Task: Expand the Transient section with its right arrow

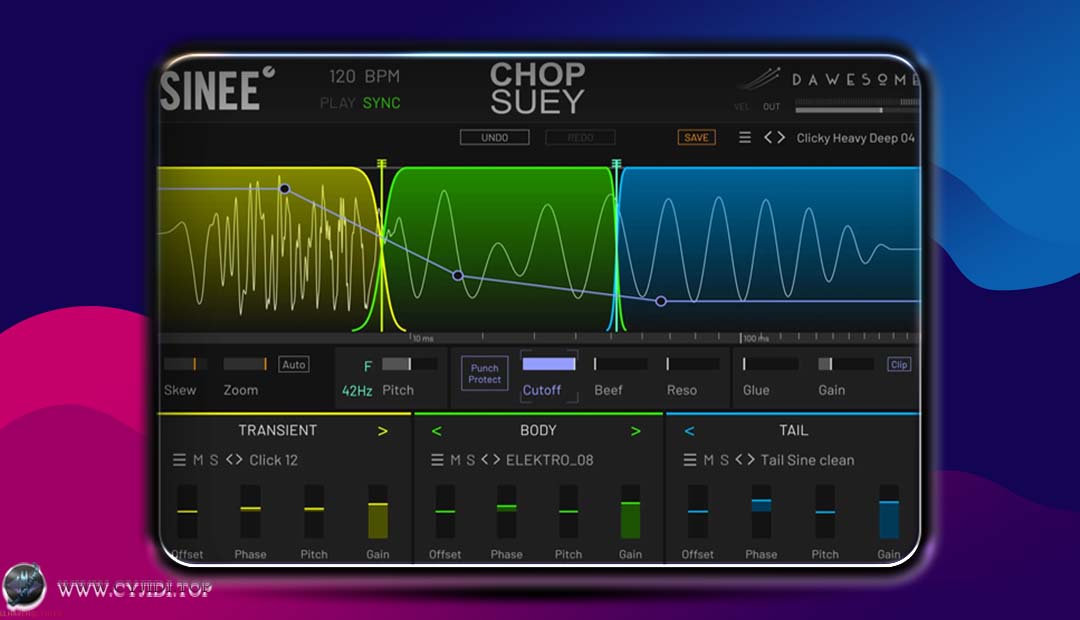Action: click(x=382, y=431)
